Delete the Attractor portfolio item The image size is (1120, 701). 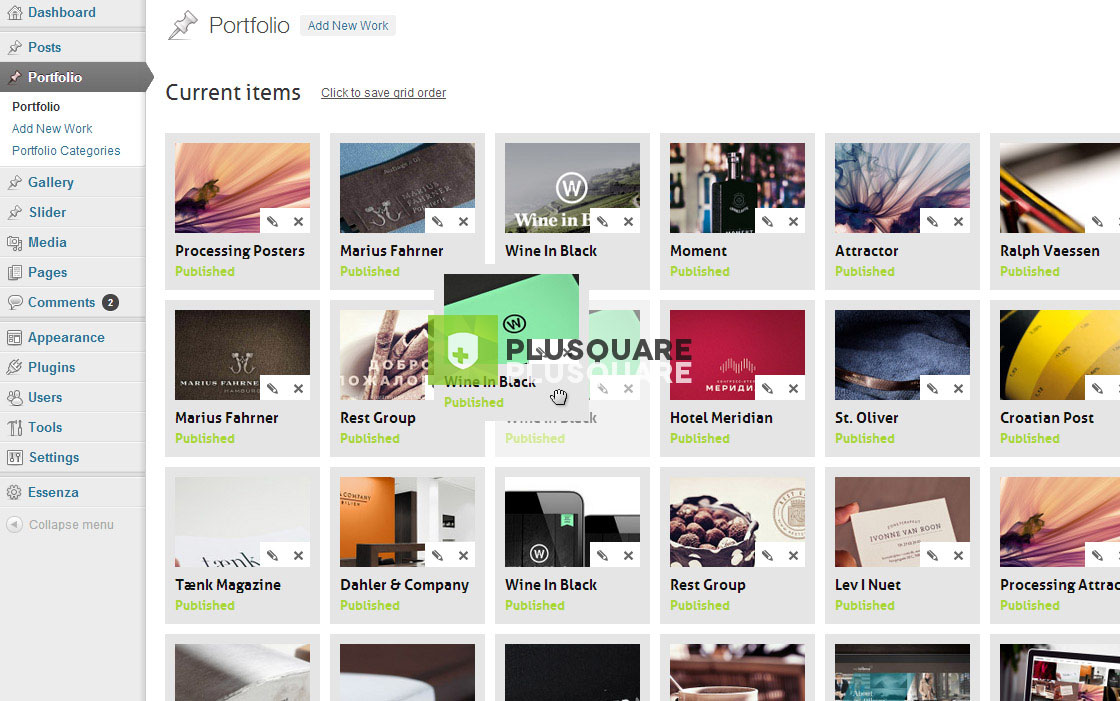click(958, 221)
